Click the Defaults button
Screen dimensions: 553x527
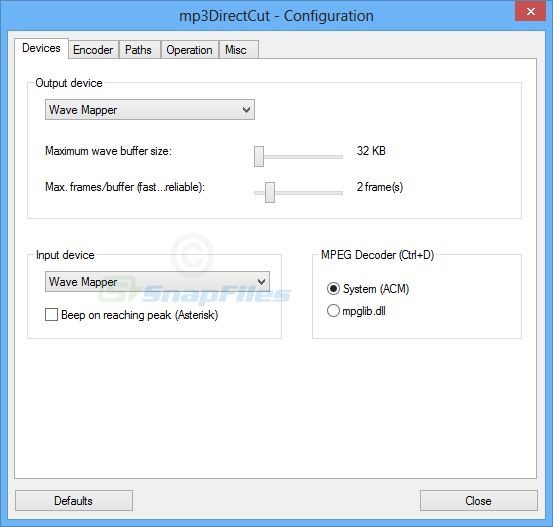point(74,500)
